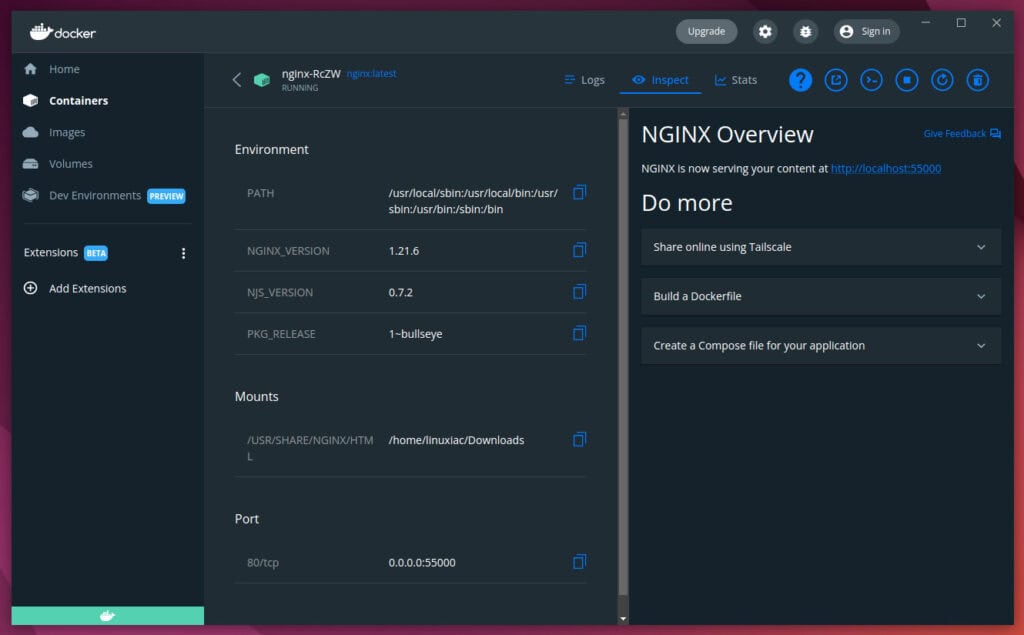Switch to the Stats tab

point(736,80)
